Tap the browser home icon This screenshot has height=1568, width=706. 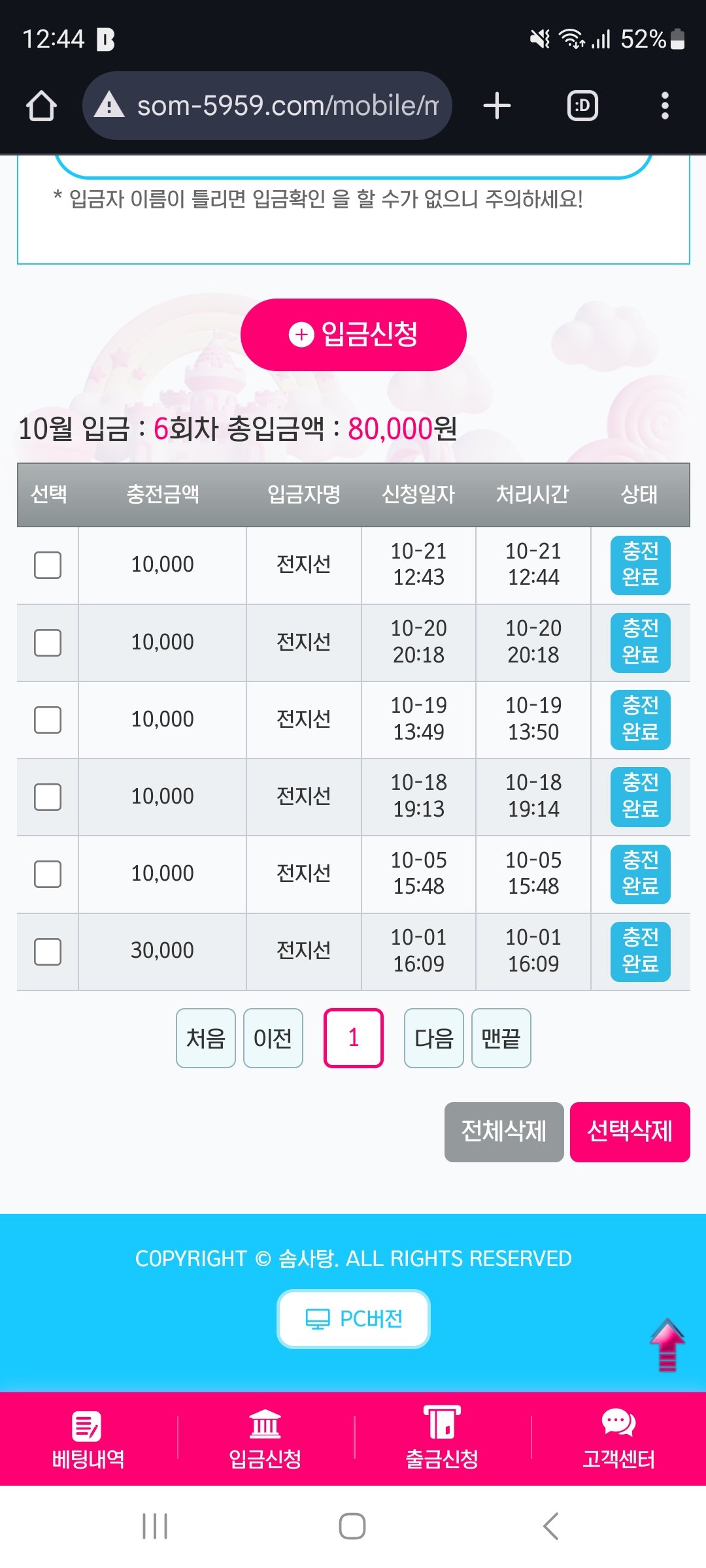(41, 106)
